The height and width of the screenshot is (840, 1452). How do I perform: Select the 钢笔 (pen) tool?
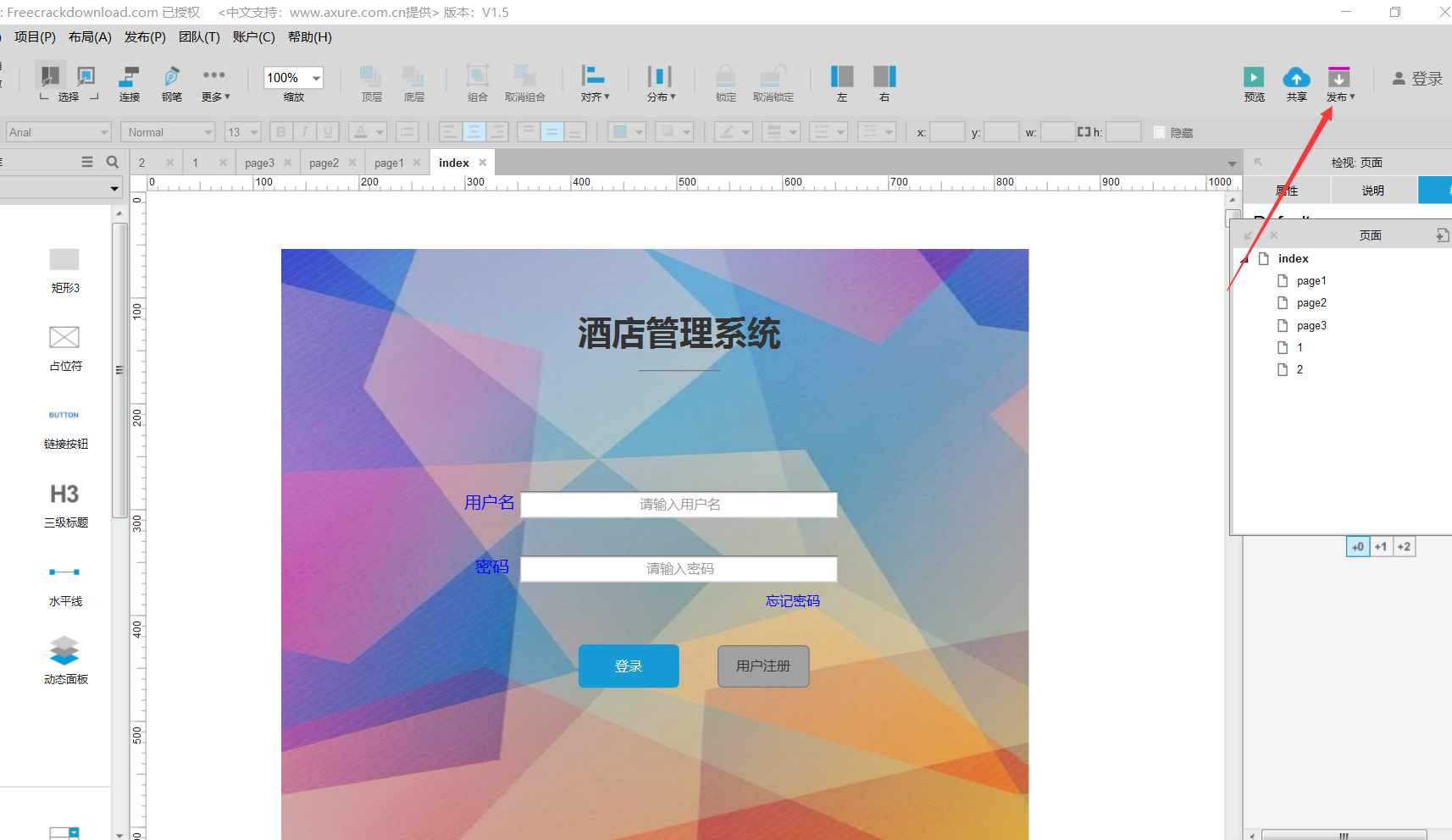click(x=171, y=82)
